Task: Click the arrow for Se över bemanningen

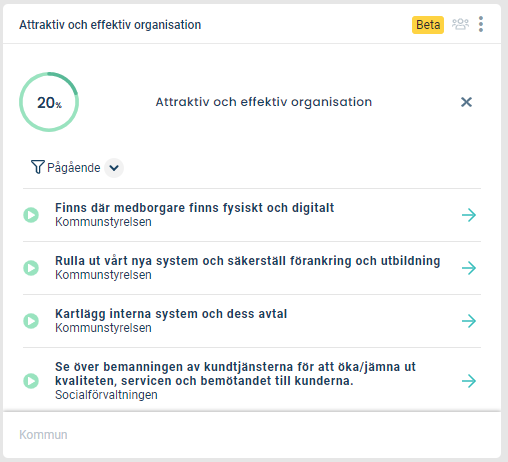Action: [469, 381]
